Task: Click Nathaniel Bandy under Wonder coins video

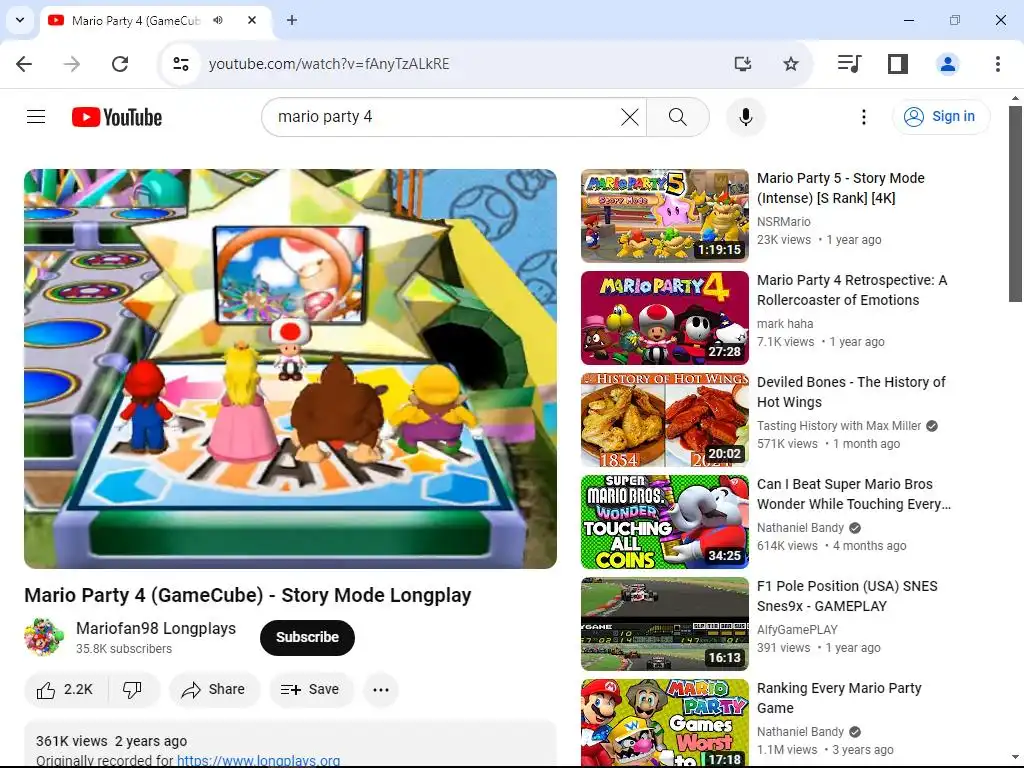Action: point(801,528)
